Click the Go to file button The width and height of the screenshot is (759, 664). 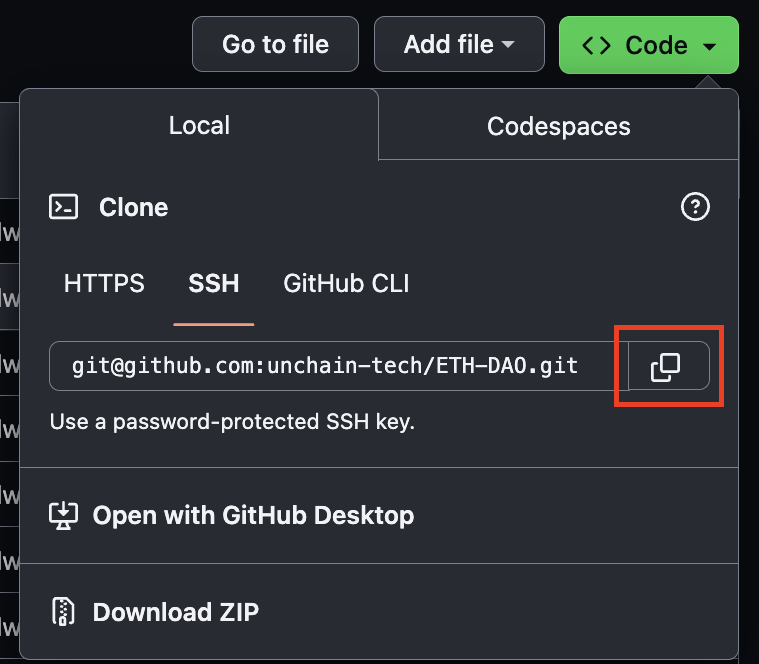275,44
